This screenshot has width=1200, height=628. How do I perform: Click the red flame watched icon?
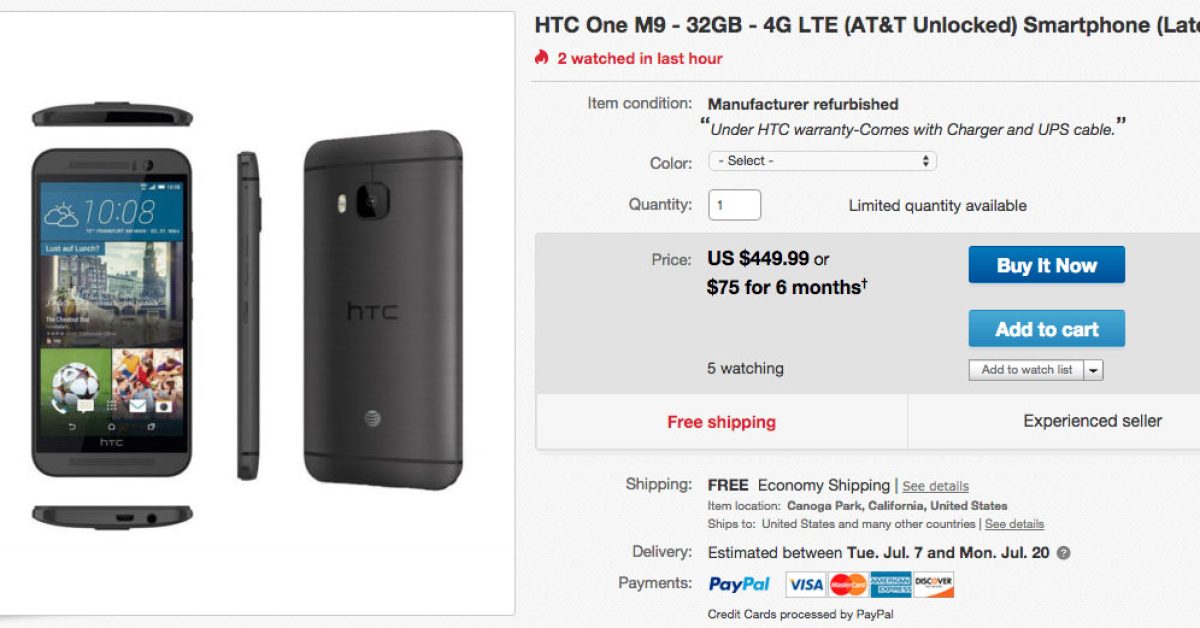point(542,58)
